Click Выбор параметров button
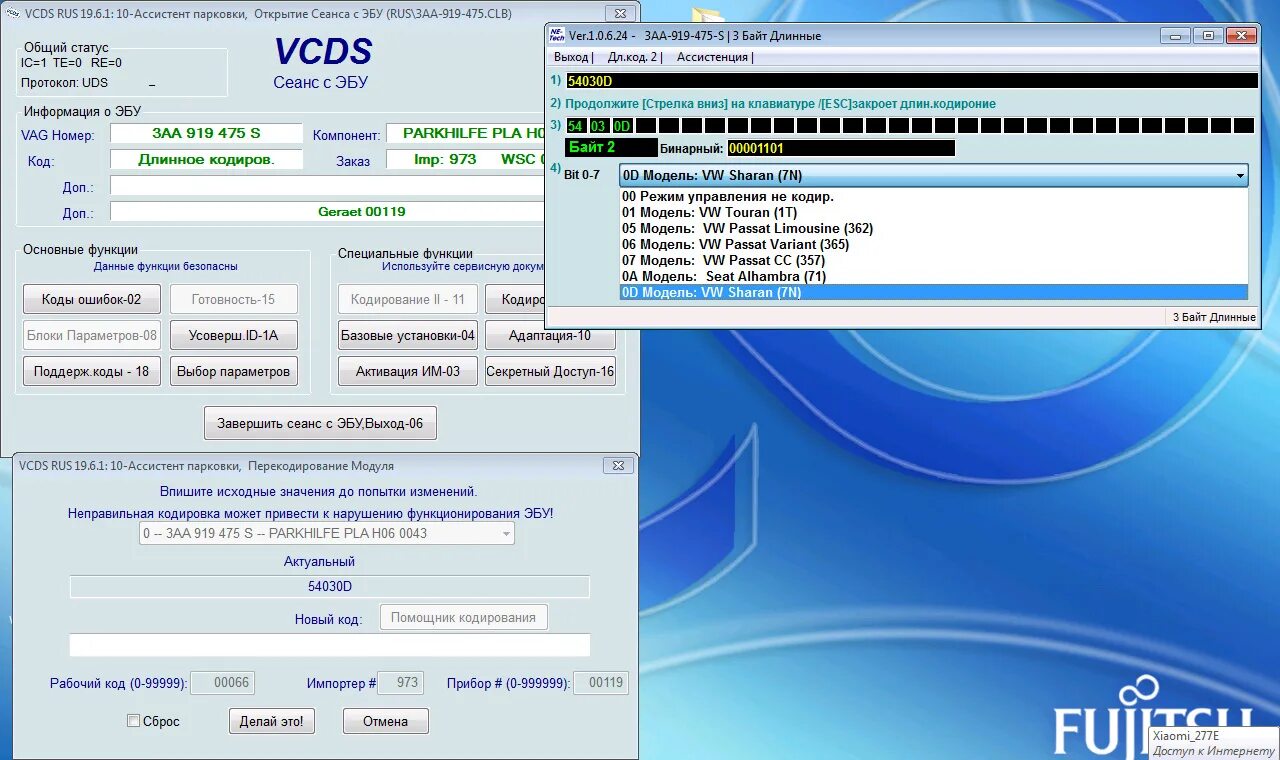1280x760 pixels. pyautogui.click(x=234, y=371)
